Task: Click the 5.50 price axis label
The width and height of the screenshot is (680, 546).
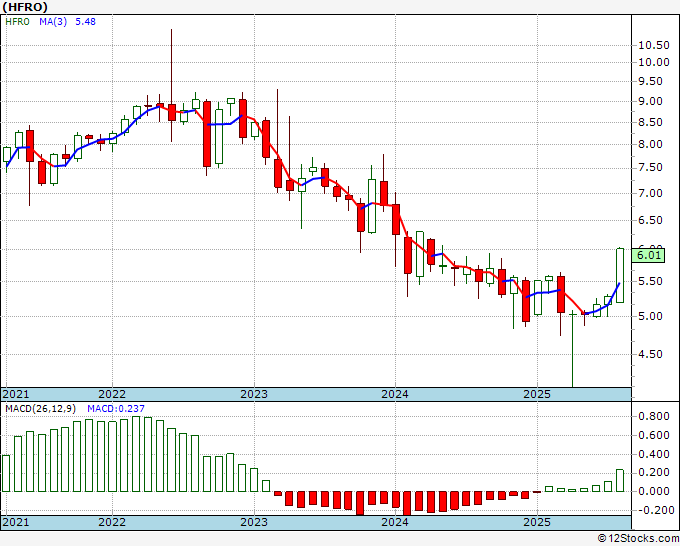Action: (x=651, y=281)
